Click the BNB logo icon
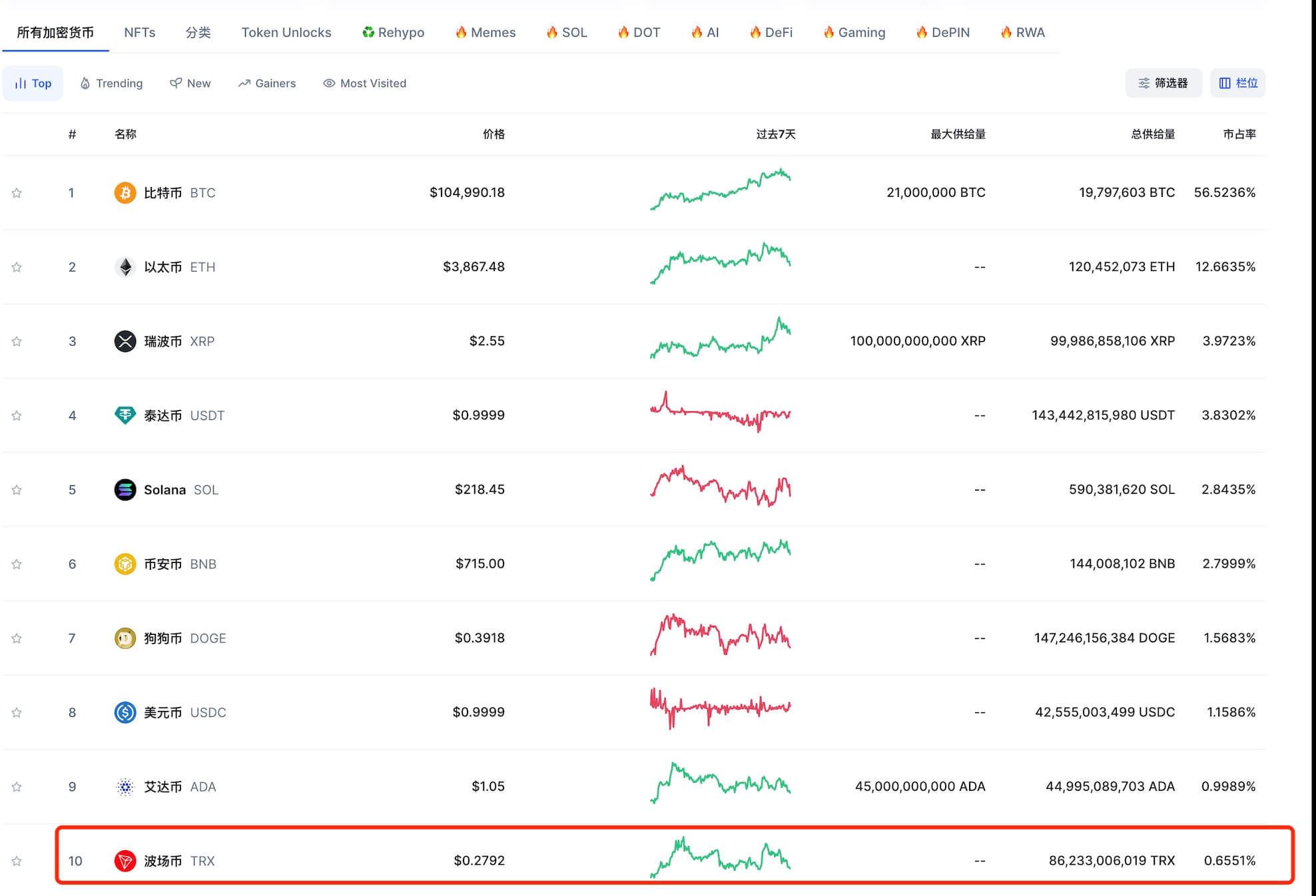 pos(125,564)
